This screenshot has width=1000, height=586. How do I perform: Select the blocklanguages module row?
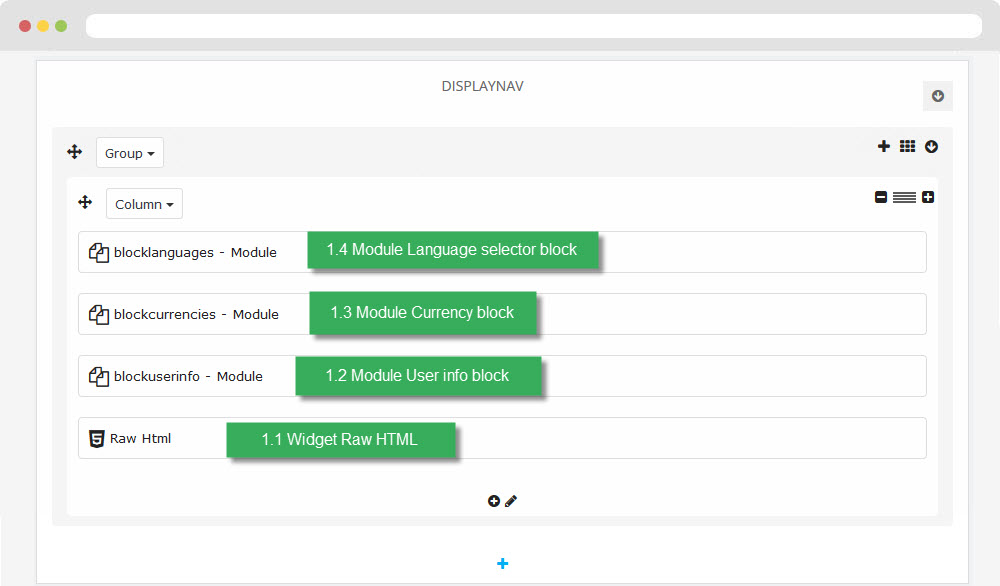pos(502,252)
